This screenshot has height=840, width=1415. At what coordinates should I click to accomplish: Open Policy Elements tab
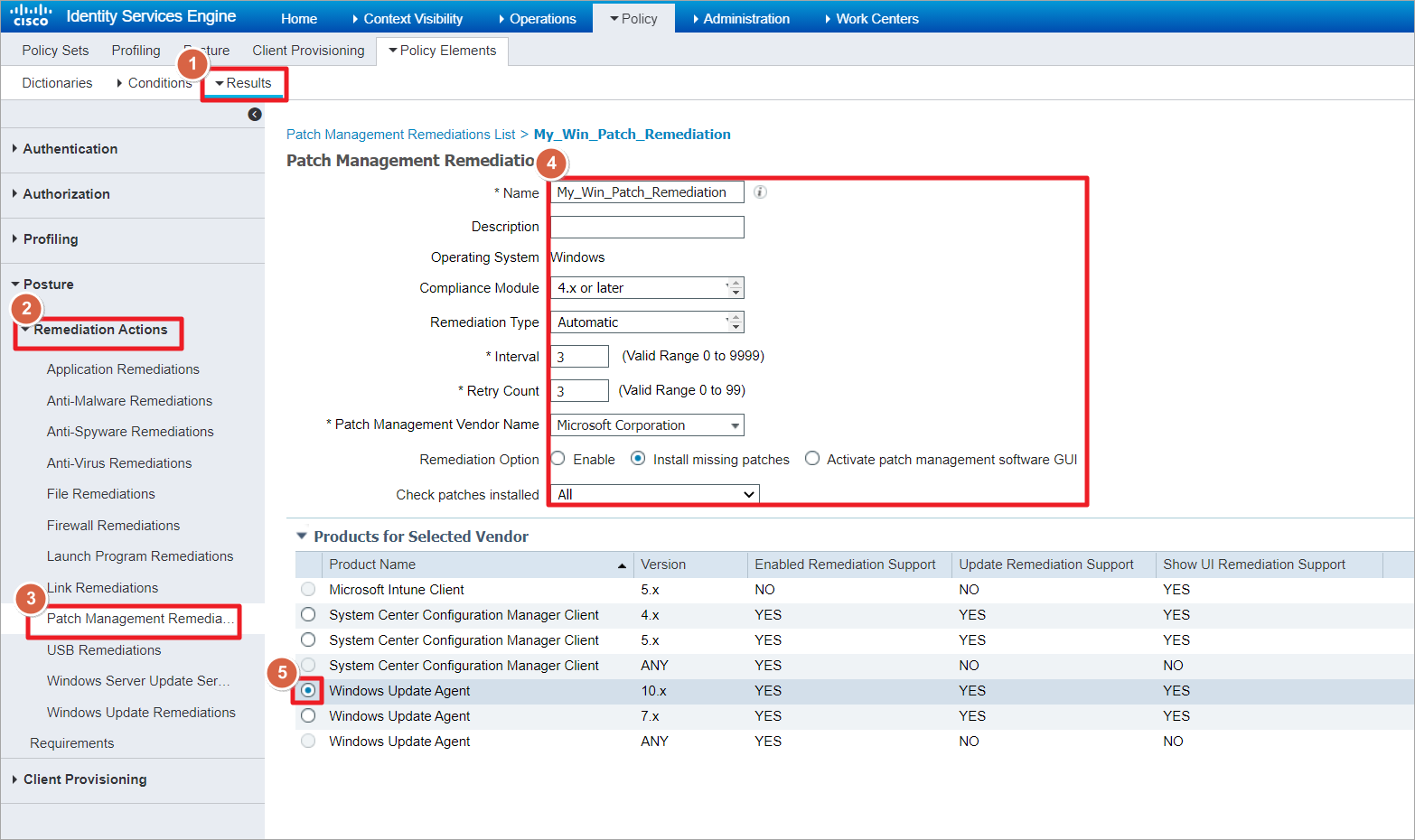click(x=443, y=51)
